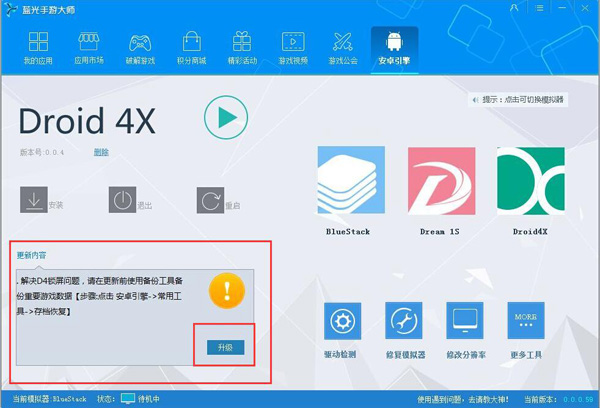600x408 pixels.
Task: Click the 退出 power icon
Action: (122, 200)
